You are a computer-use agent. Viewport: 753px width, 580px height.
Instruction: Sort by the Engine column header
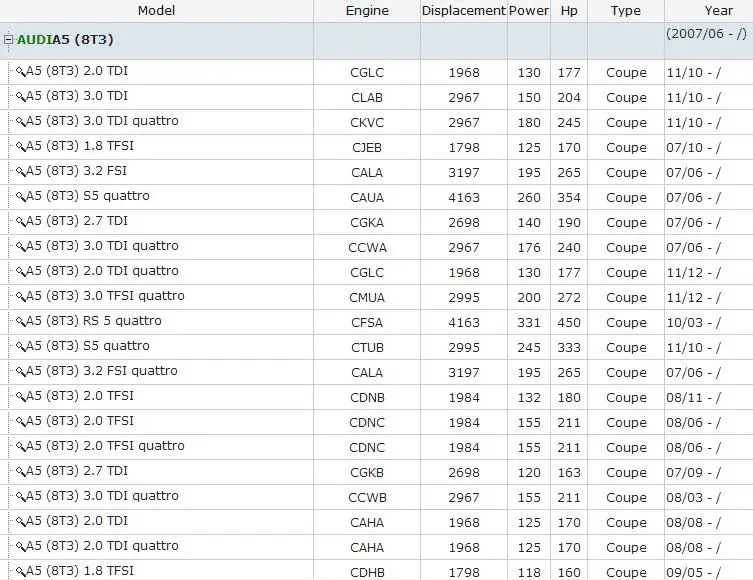pos(367,11)
